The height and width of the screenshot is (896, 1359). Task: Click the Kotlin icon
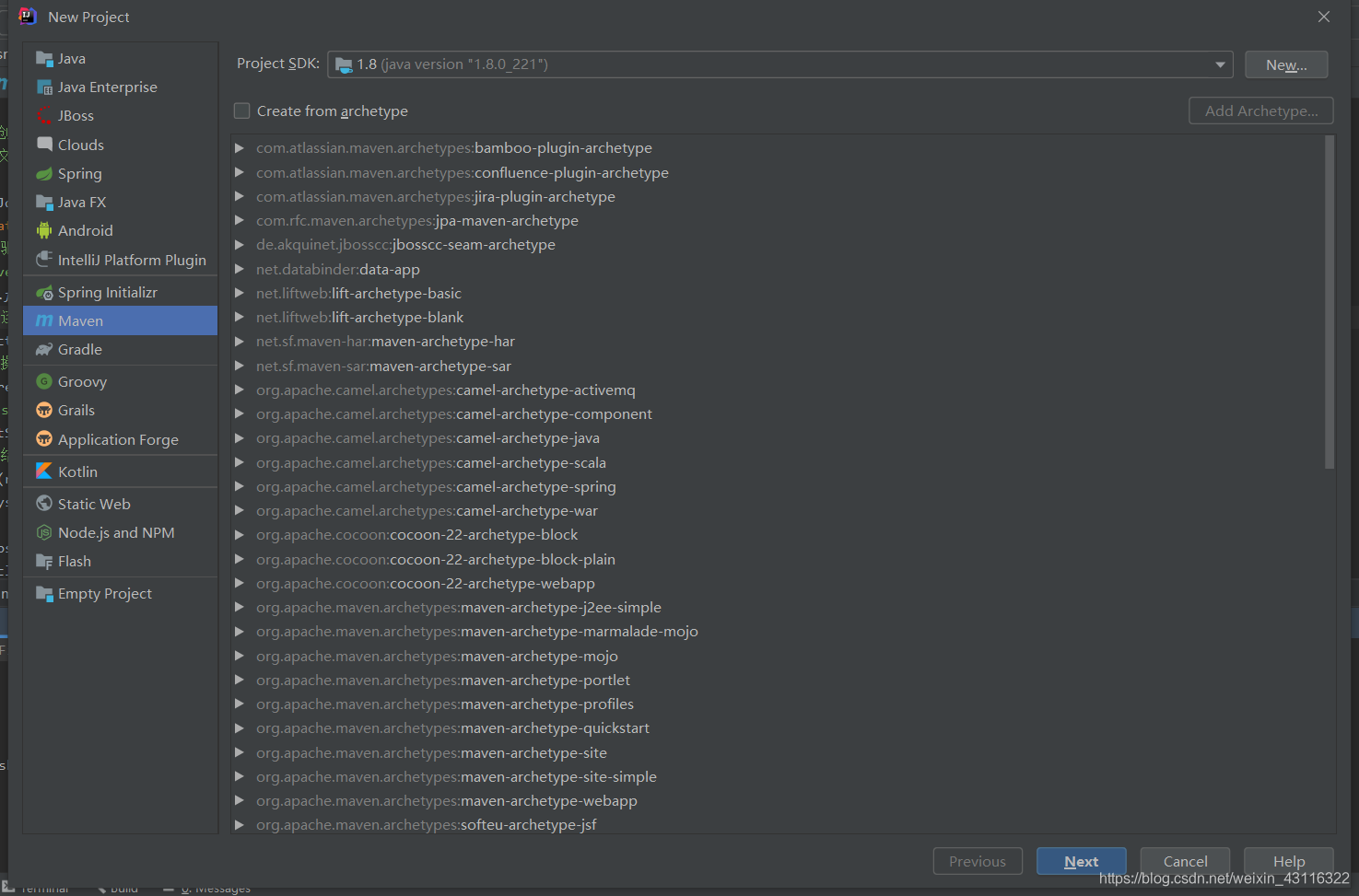(x=44, y=471)
